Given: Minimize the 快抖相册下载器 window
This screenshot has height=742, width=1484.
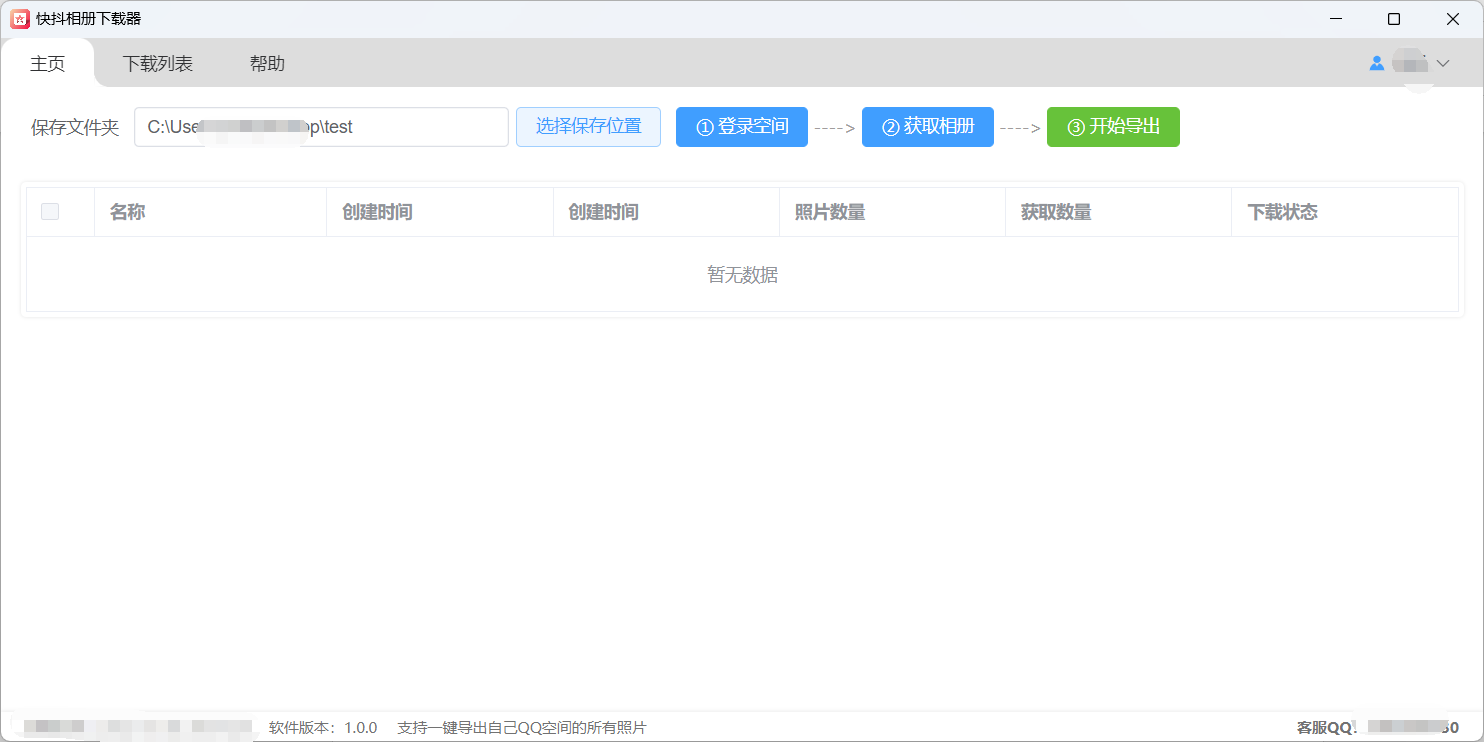Looking at the screenshot, I should click(x=1335, y=19).
